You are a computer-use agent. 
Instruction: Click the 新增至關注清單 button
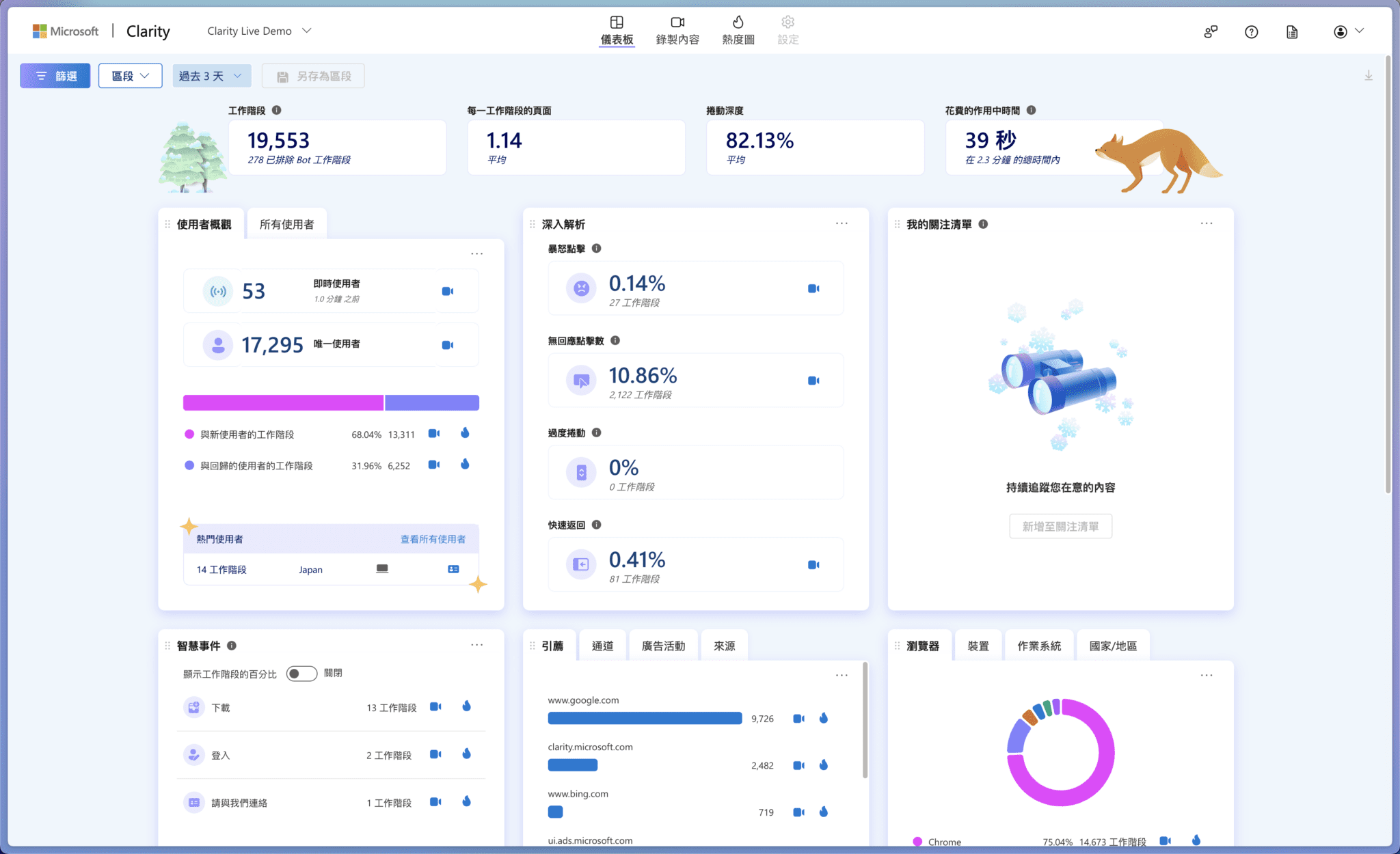pyautogui.click(x=1060, y=526)
